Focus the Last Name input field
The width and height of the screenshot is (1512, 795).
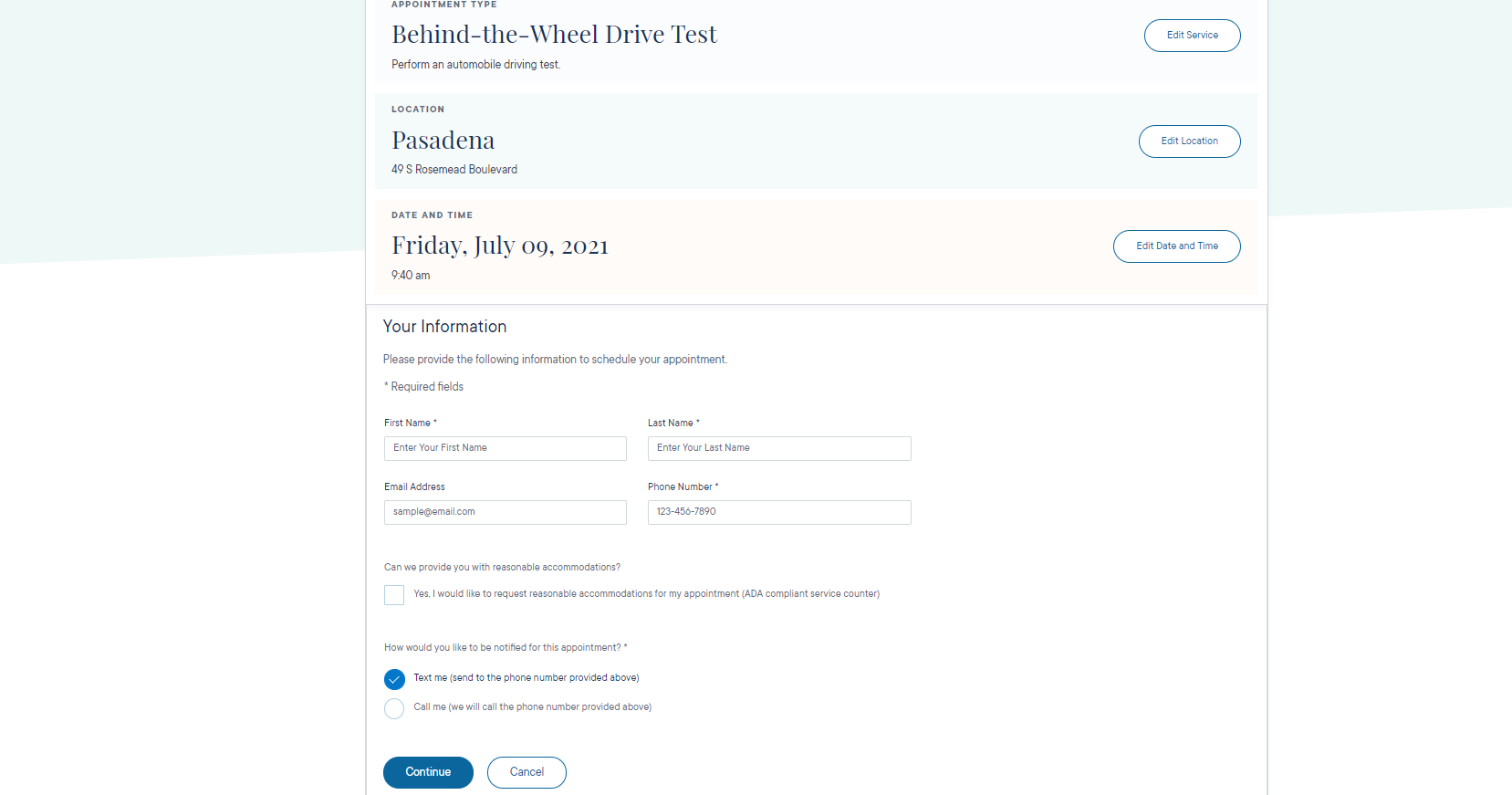coord(779,448)
